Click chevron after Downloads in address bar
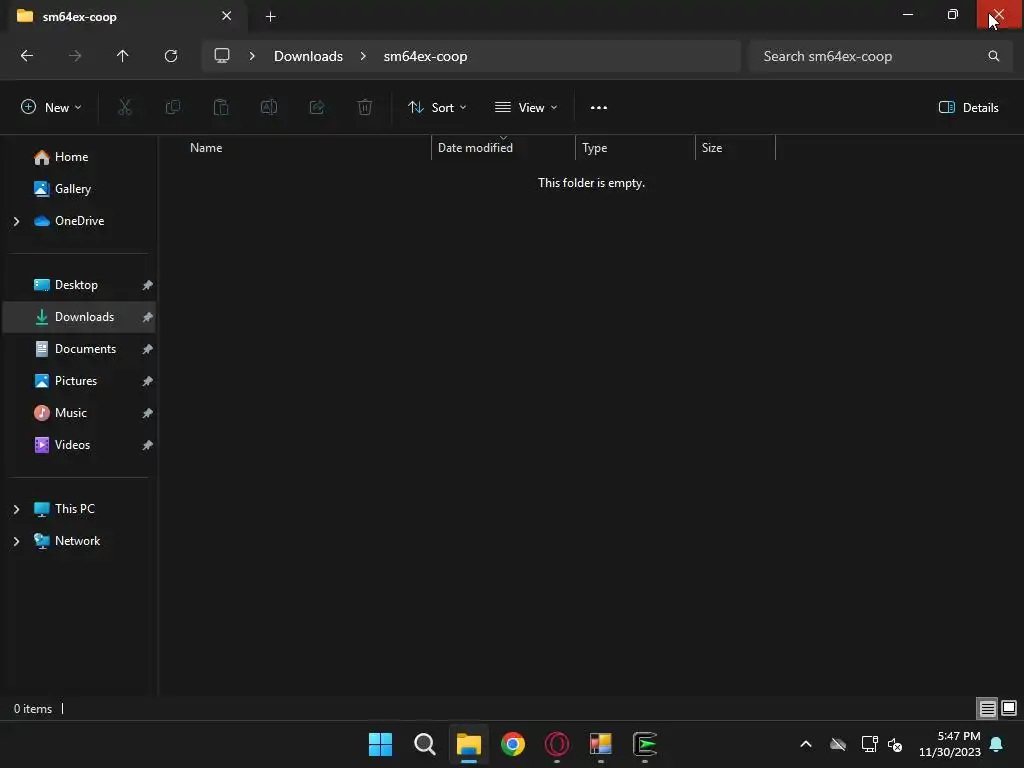The height and width of the screenshot is (768, 1024). click(363, 56)
